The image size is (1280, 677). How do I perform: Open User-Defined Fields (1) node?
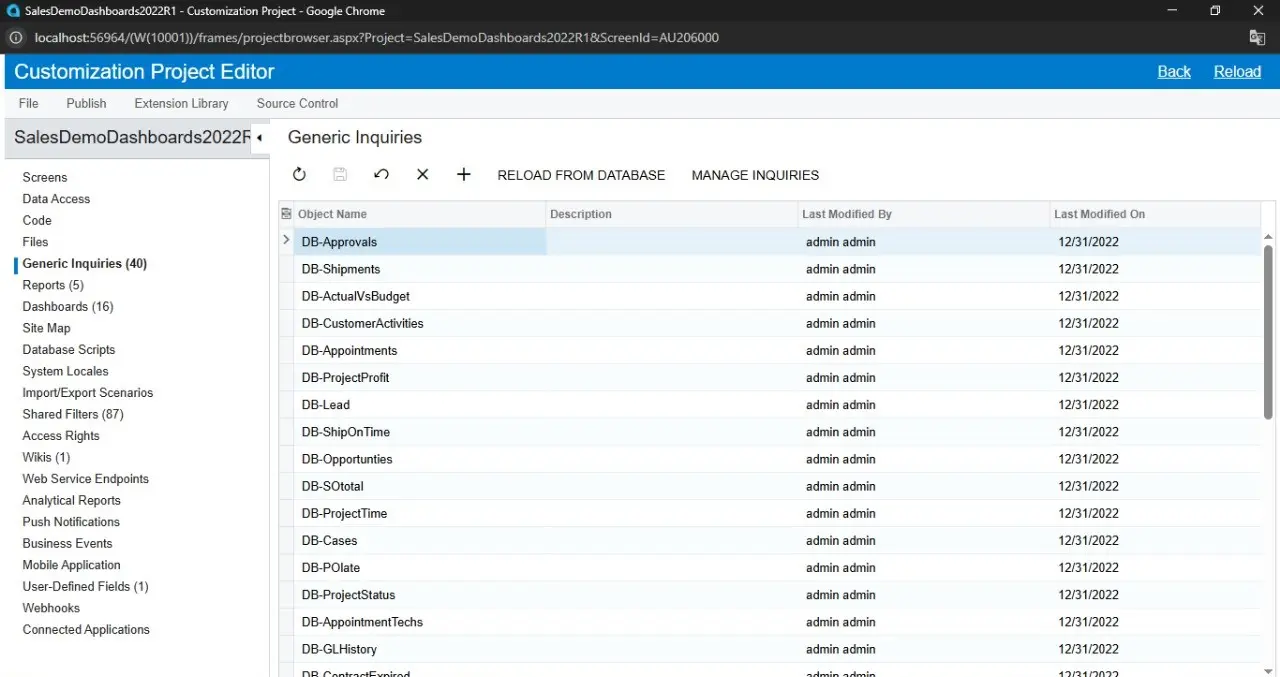coord(85,586)
